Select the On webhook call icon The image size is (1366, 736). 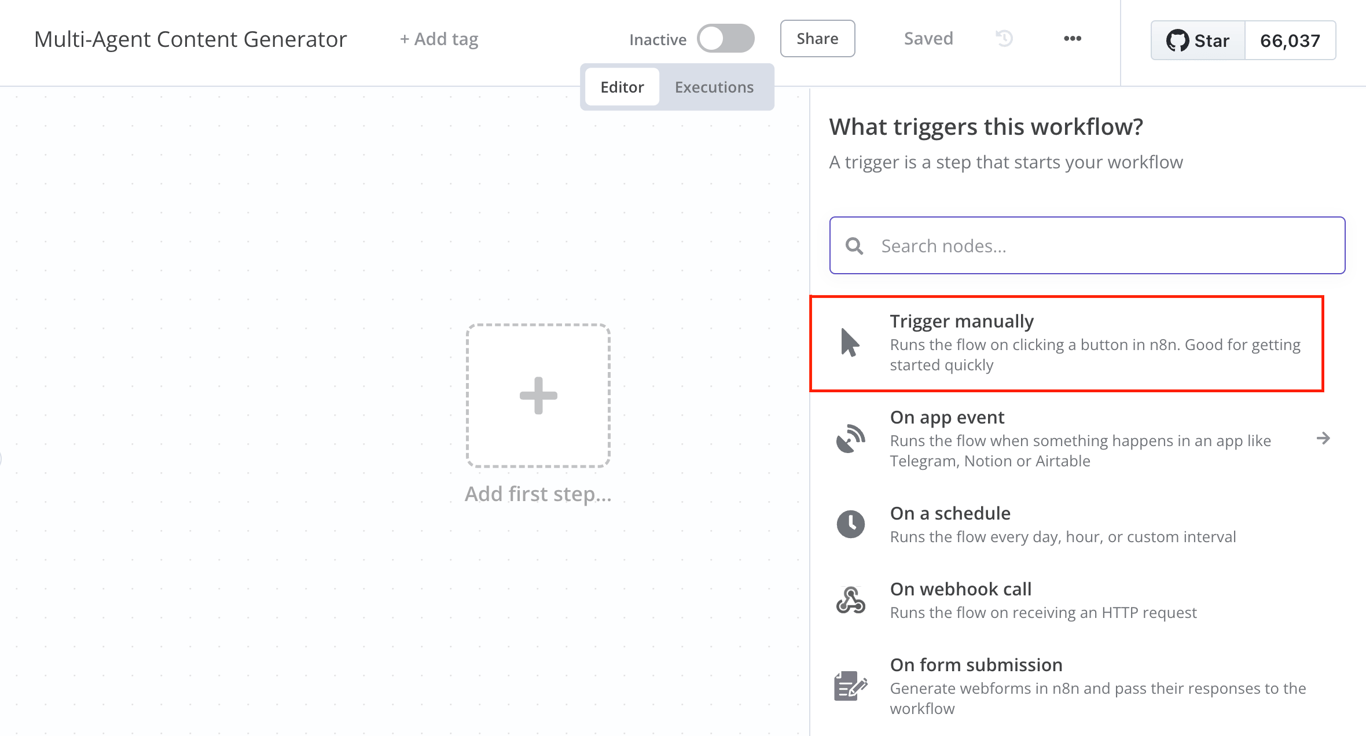pos(850,599)
